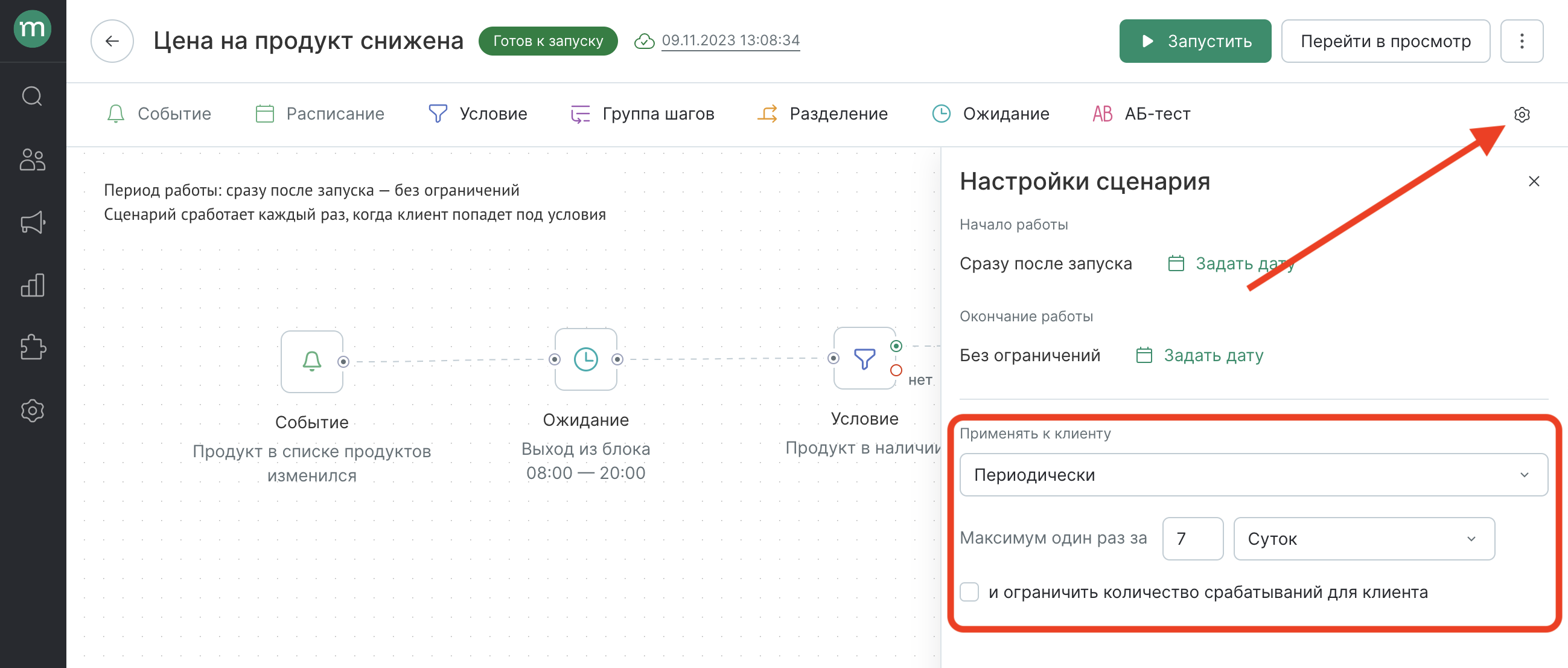Click the red no output of Condition
1568x668 pixels.
tap(896, 370)
